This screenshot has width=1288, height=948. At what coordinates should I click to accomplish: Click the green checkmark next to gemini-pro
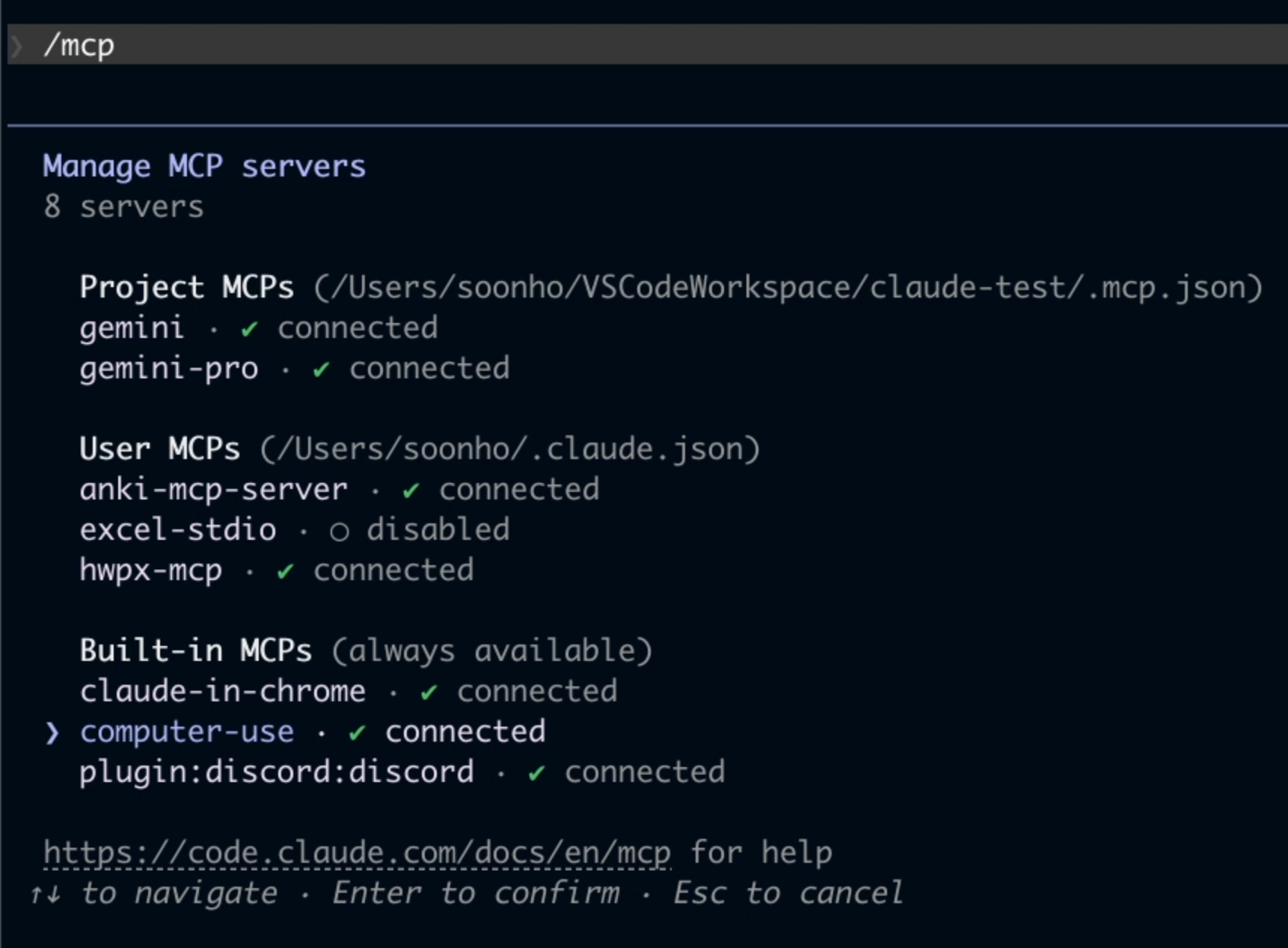(321, 369)
